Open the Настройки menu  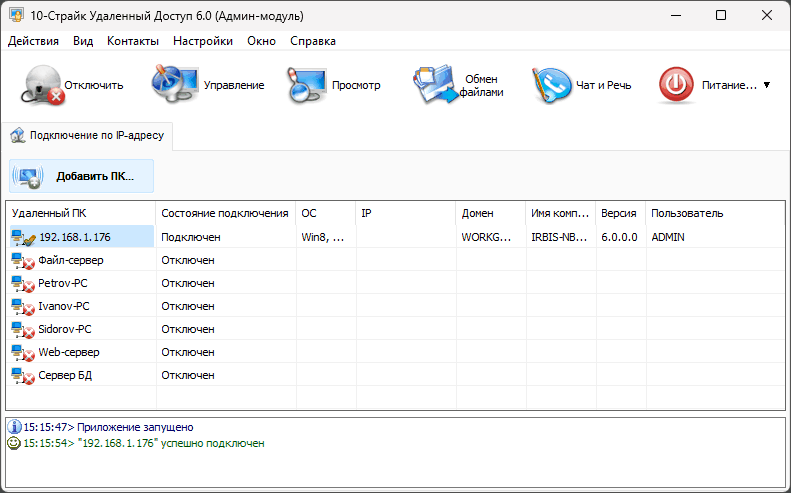click(202, 41)
